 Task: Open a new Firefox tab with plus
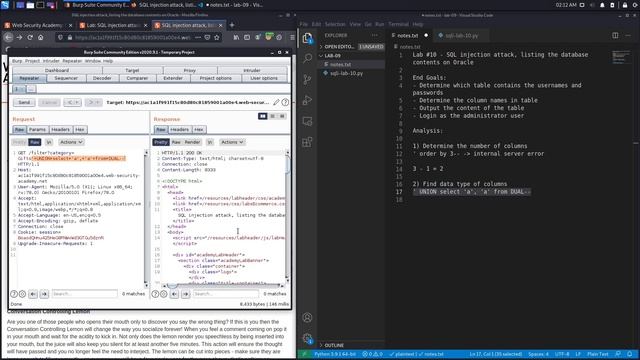pyautogui.click(x=232, y=25)
